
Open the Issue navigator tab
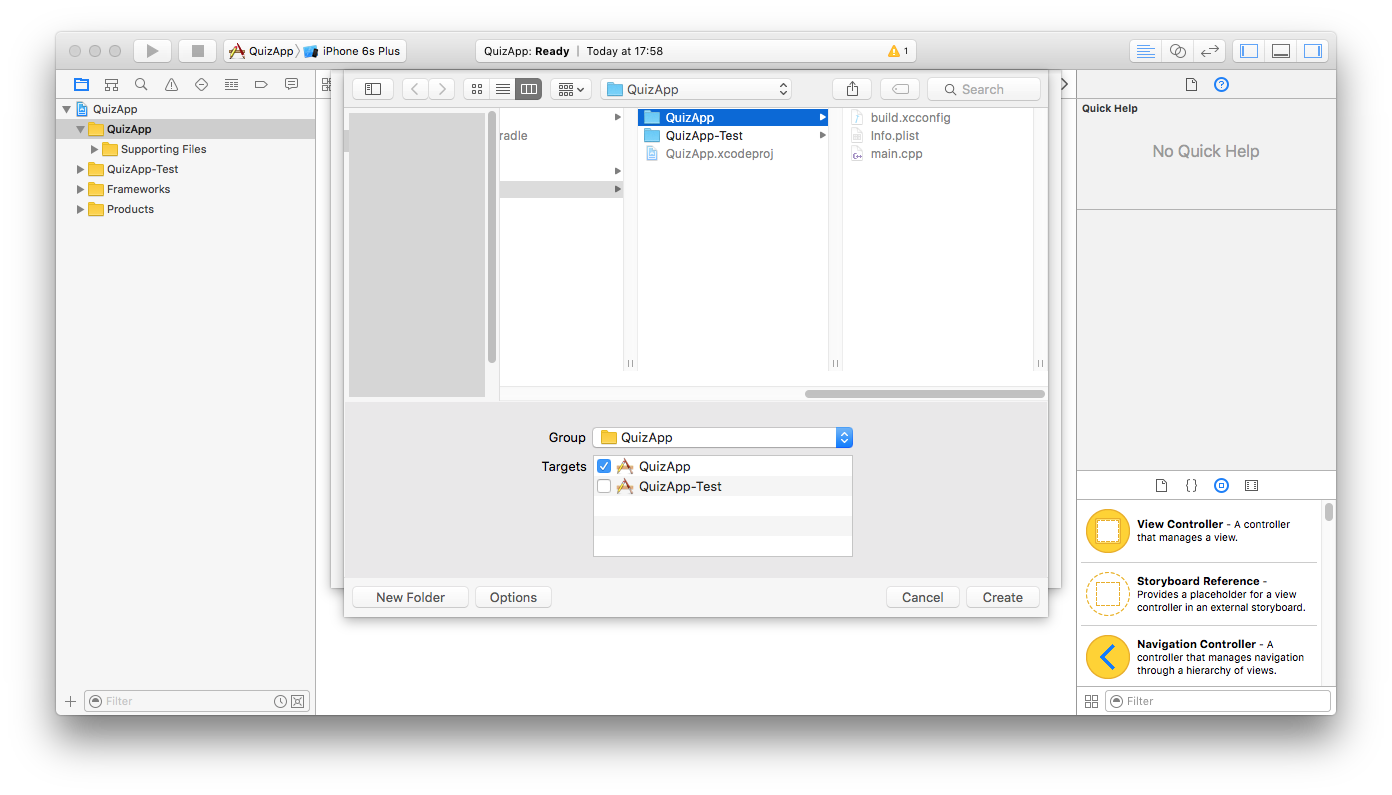(x=171, y=85)
